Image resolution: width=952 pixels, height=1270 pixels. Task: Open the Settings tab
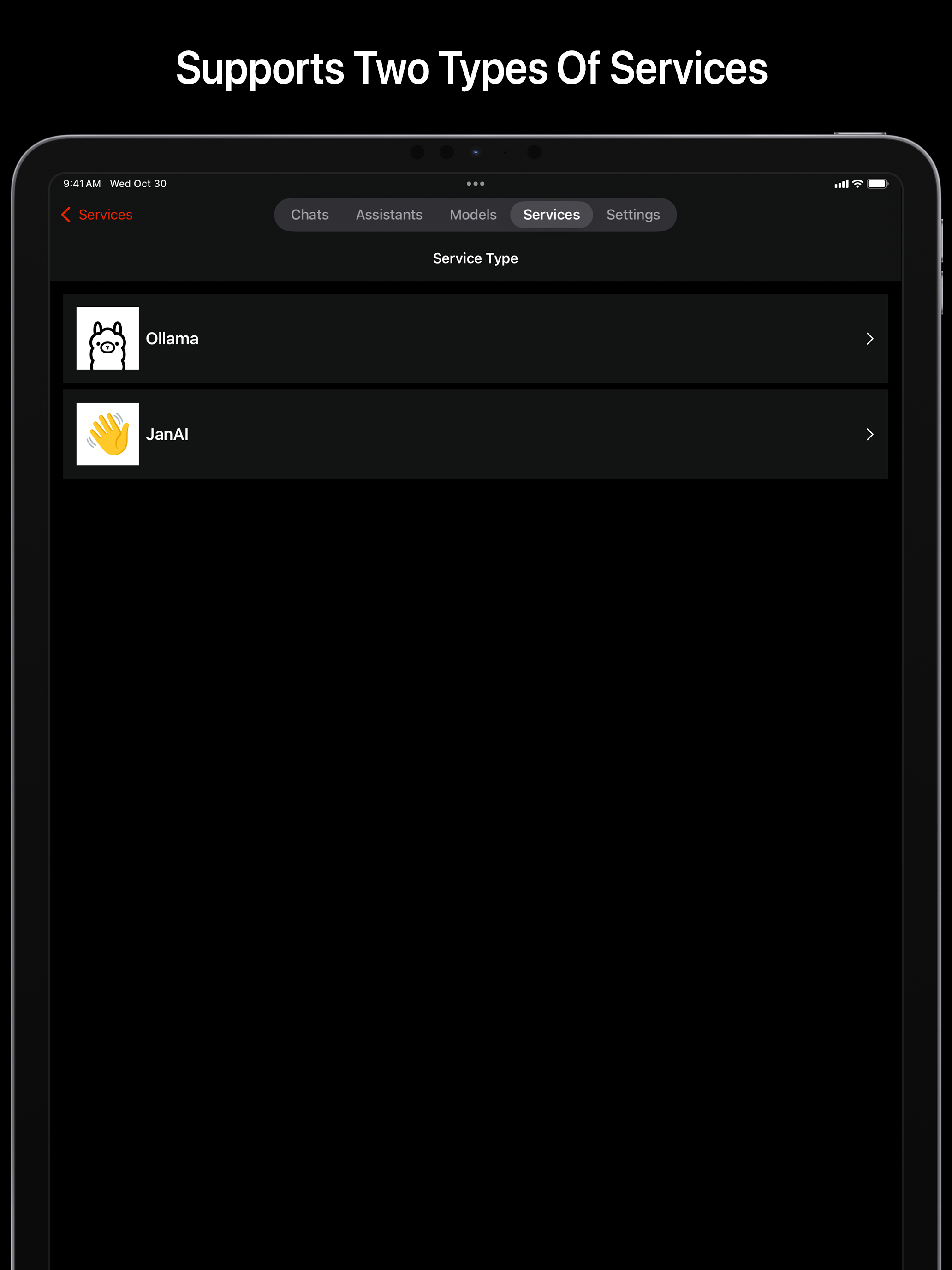(x=633, y=215)
